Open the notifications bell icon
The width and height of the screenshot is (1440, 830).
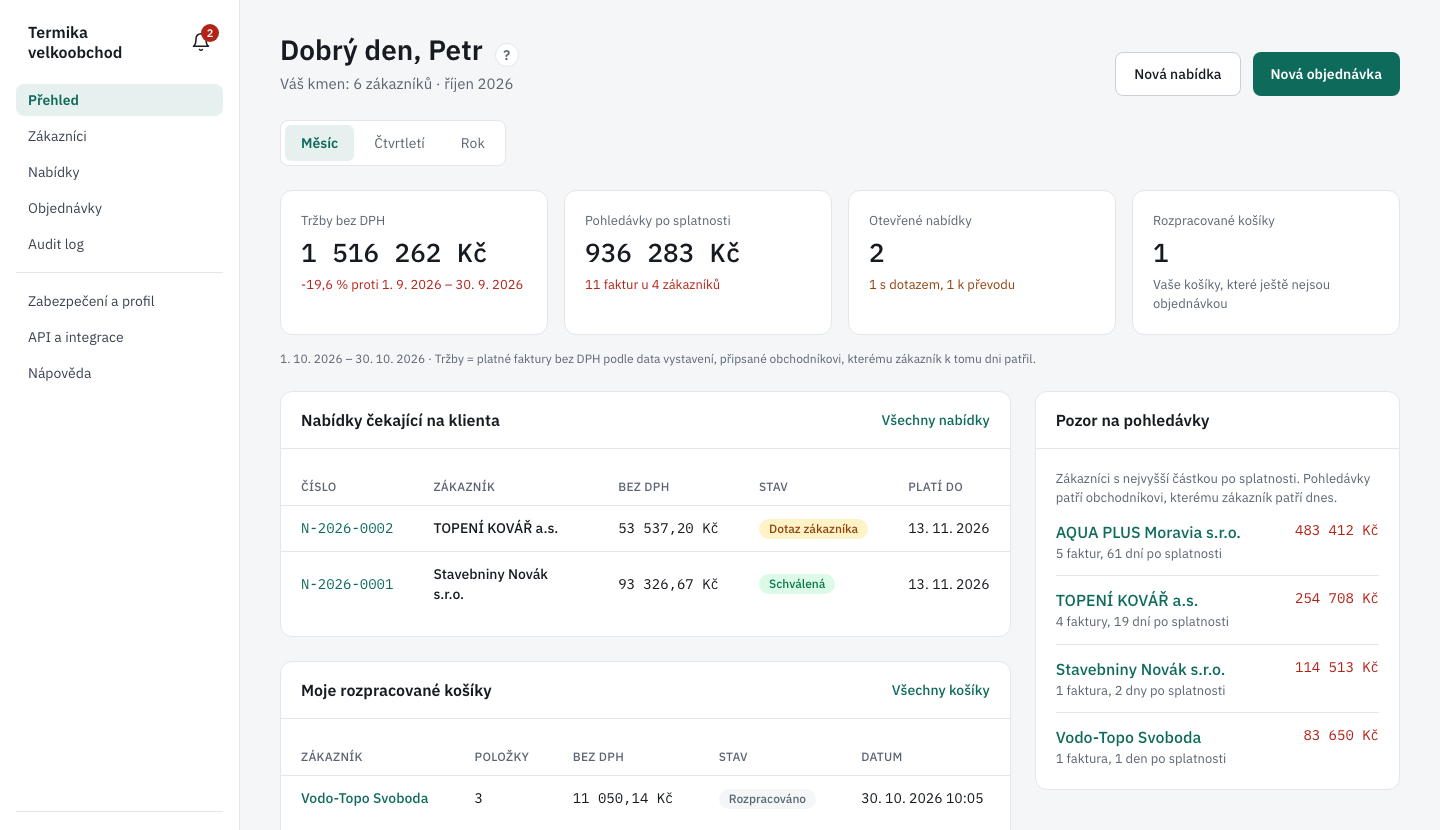point(201,42)
